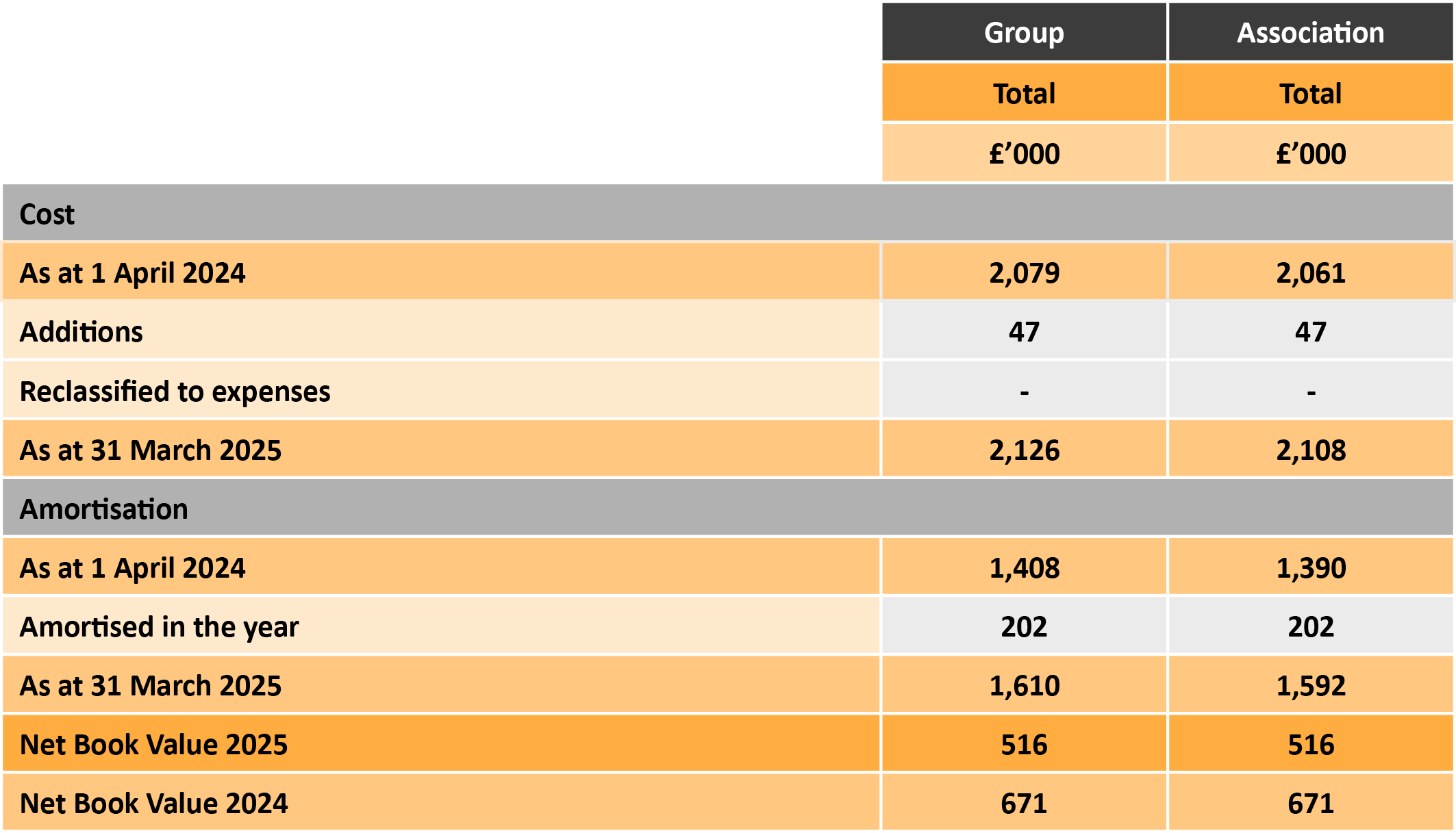Select the Additions row label

pos(81,332)
